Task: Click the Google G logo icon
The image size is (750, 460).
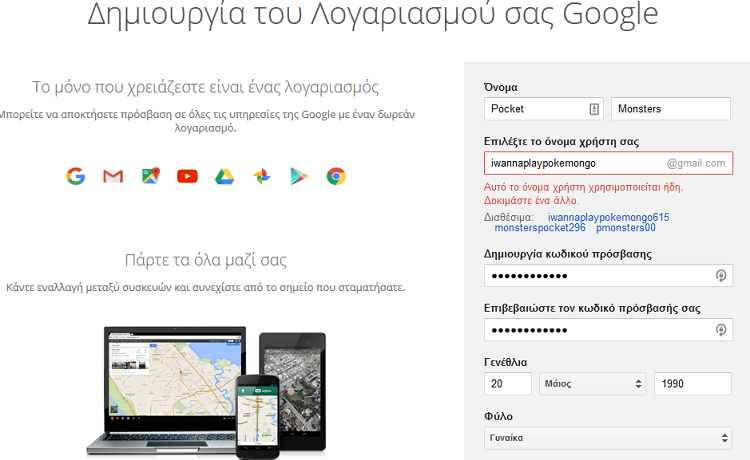Action: pos(76,176)
